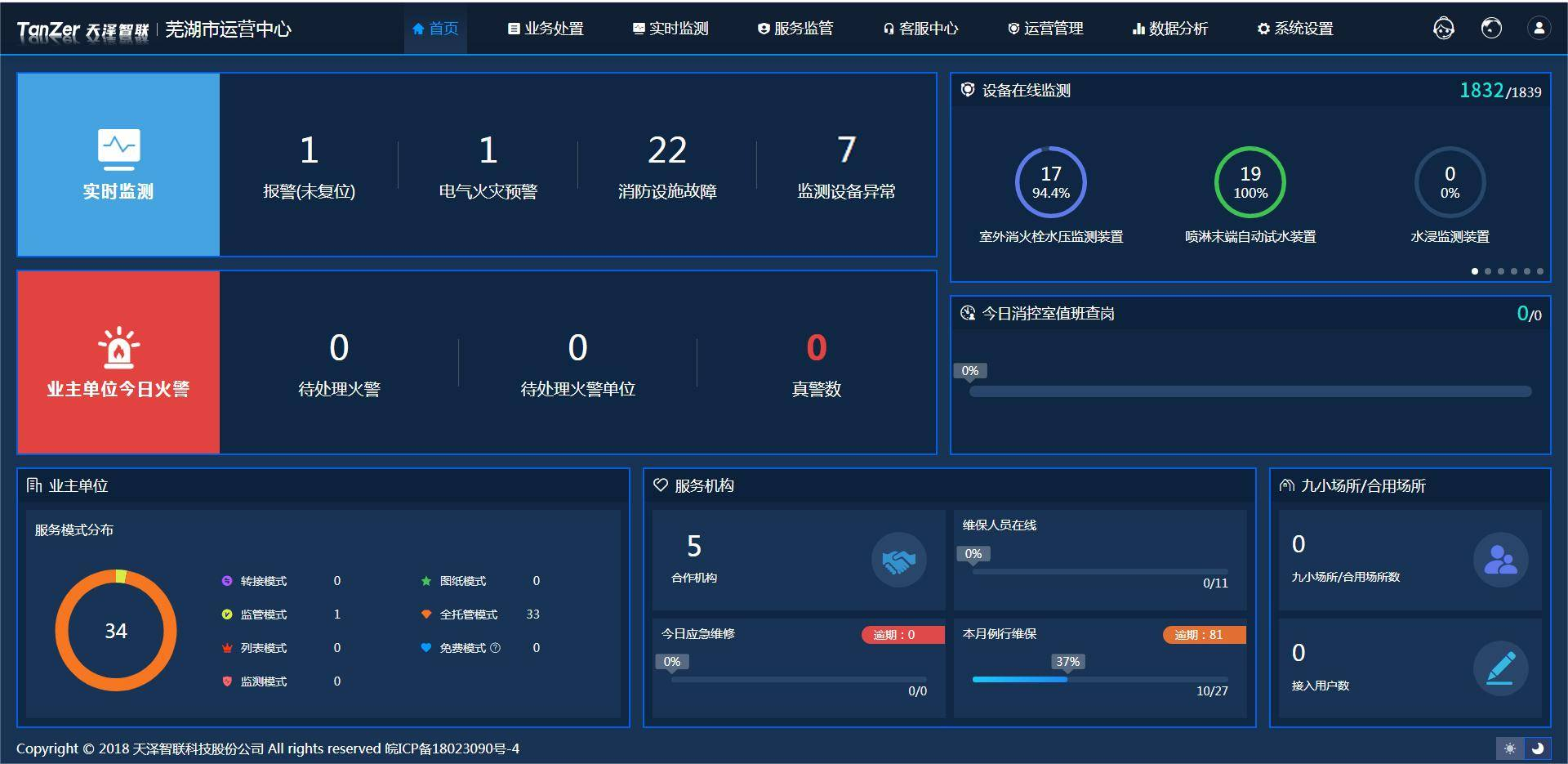
Task: Click the help icon next to 免费模式
Action: [x=495, y=648]
